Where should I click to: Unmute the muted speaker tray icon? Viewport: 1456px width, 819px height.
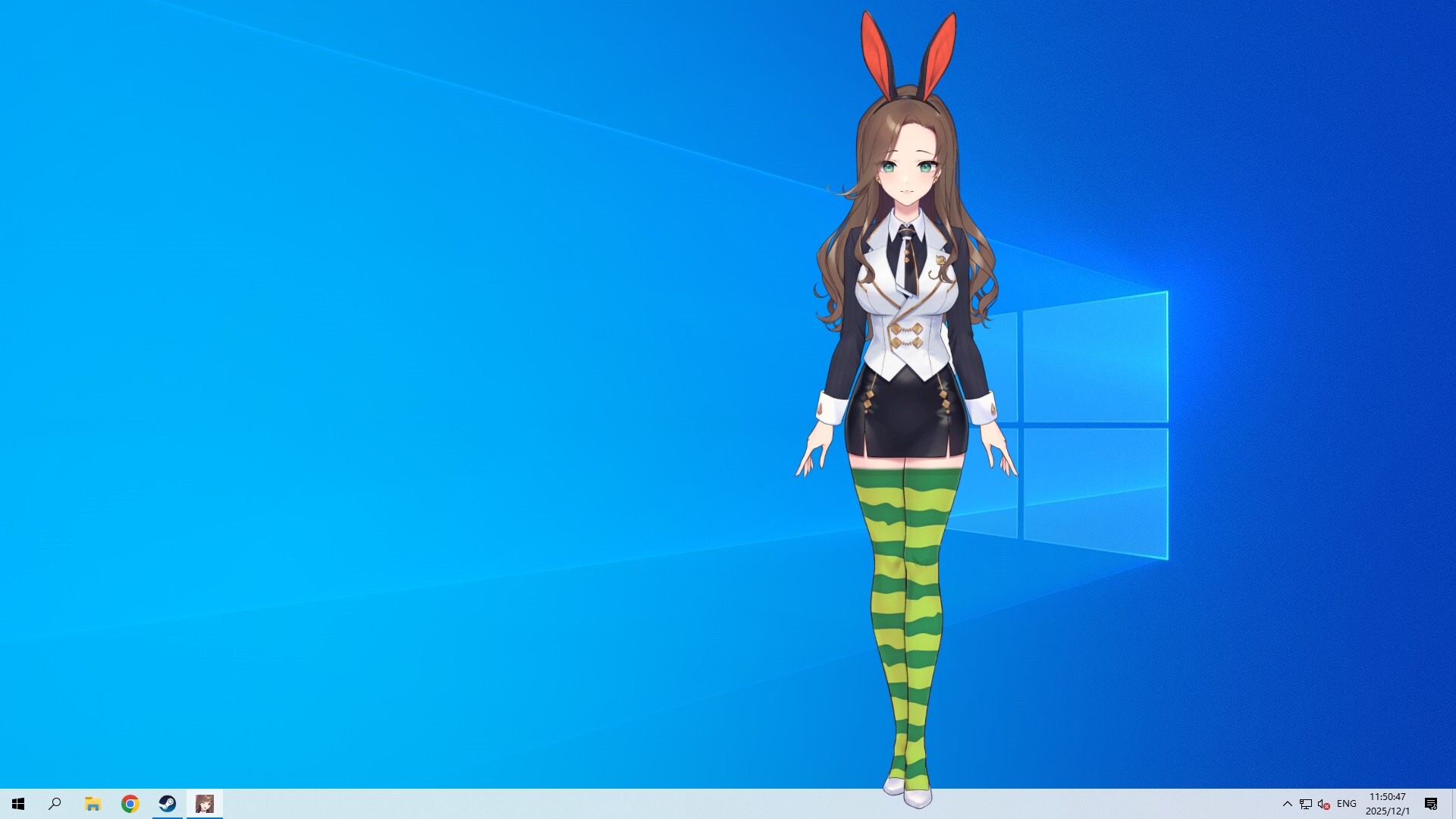[1326, 803]
